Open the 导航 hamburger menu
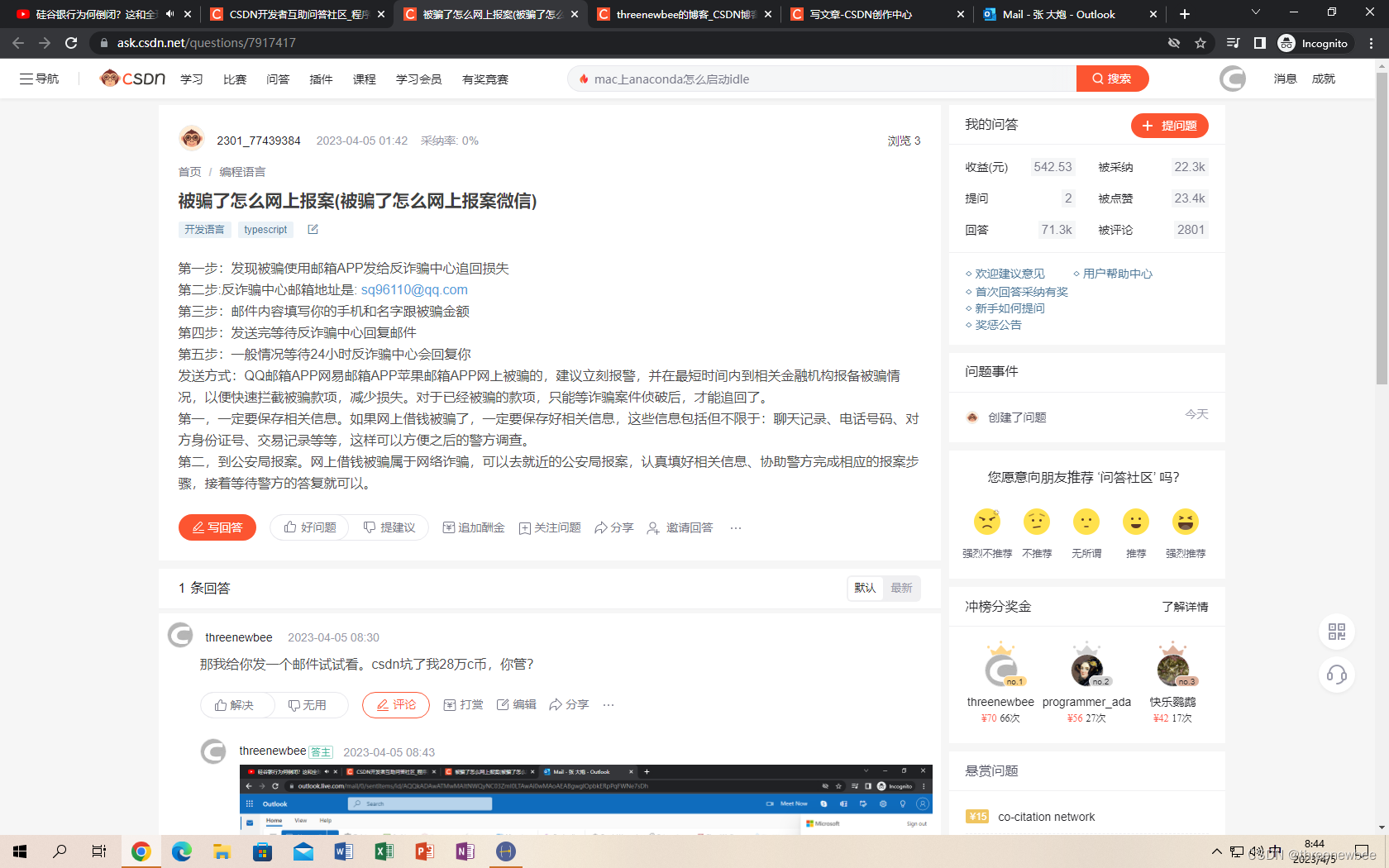 39,79
